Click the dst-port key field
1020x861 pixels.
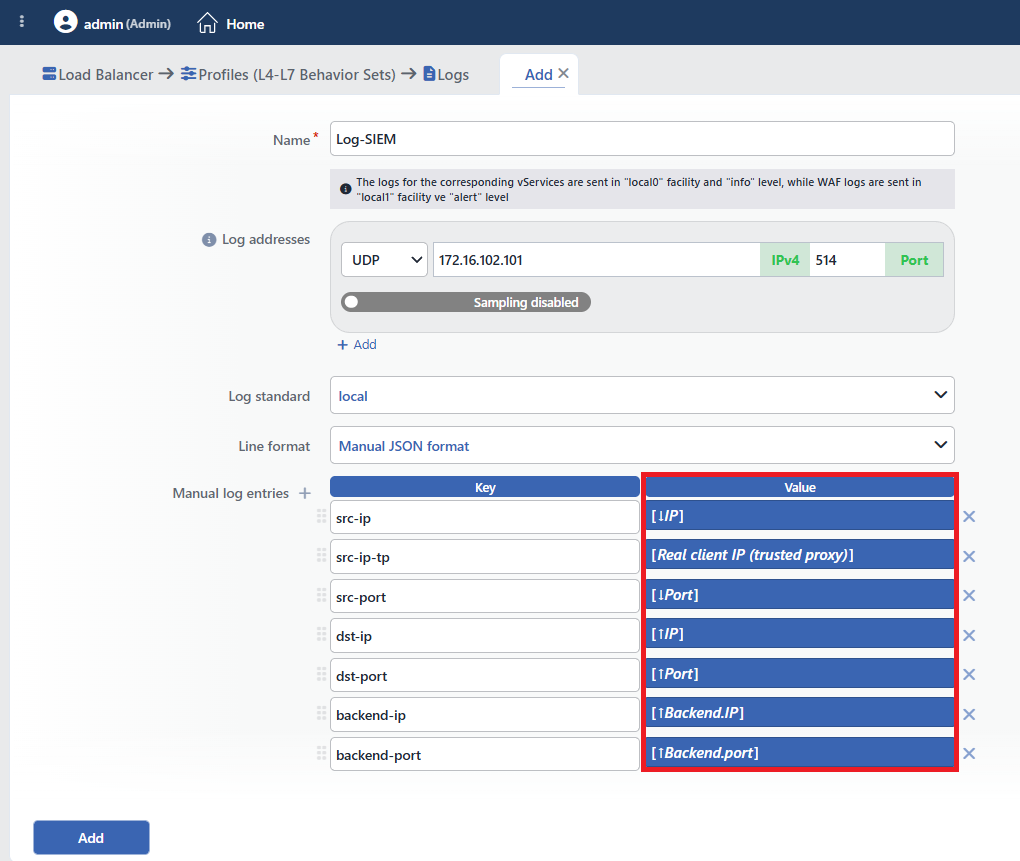[x=485, y=676]
